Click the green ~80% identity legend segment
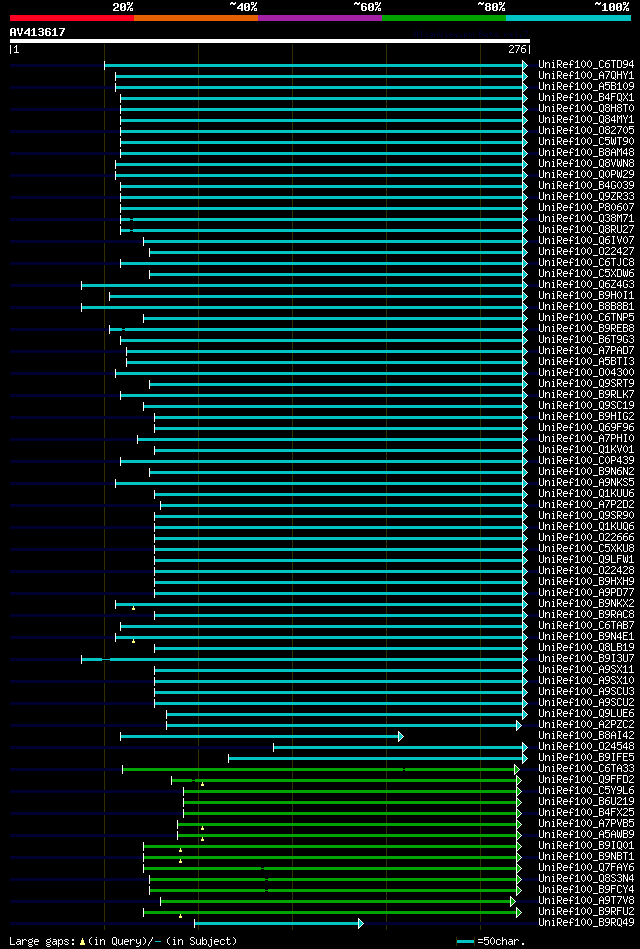Screen dimensions: 640x949 444,18
